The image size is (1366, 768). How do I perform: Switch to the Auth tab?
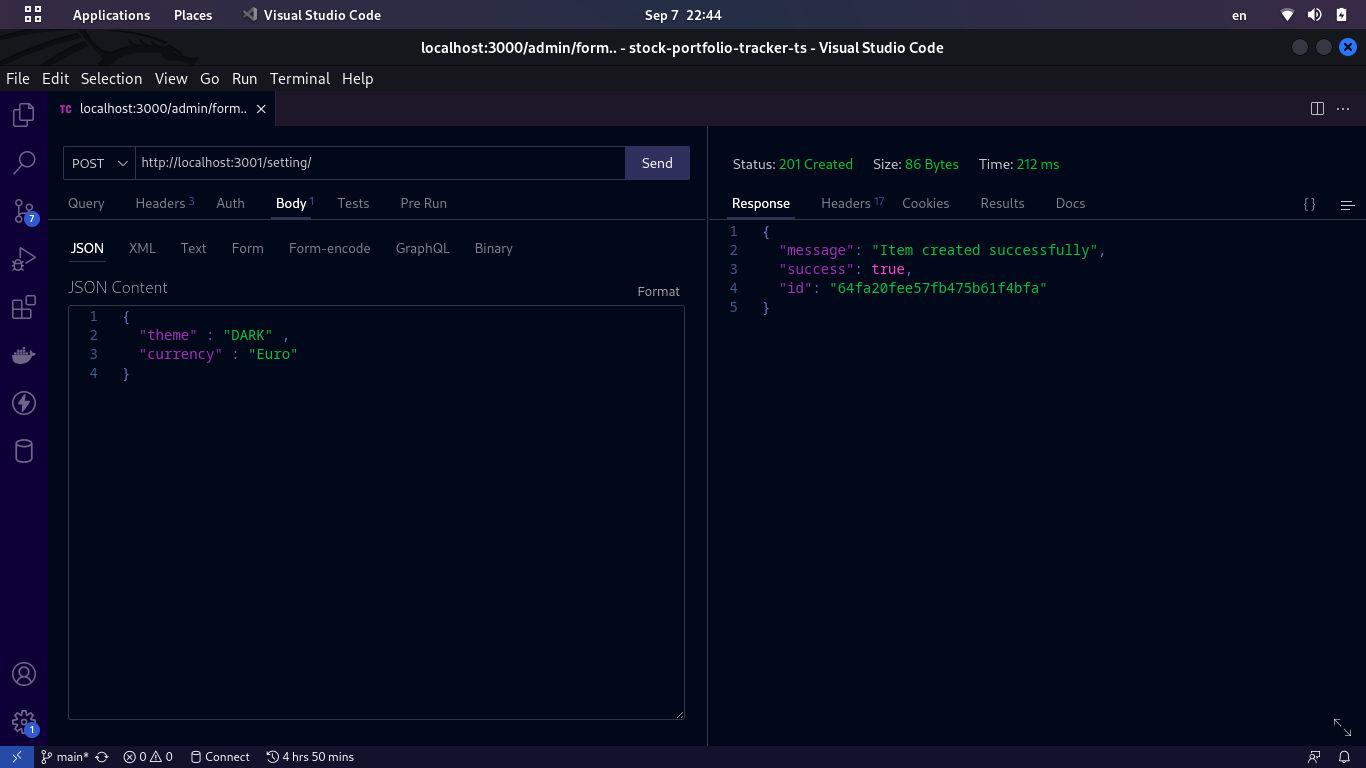click(230, 203)
